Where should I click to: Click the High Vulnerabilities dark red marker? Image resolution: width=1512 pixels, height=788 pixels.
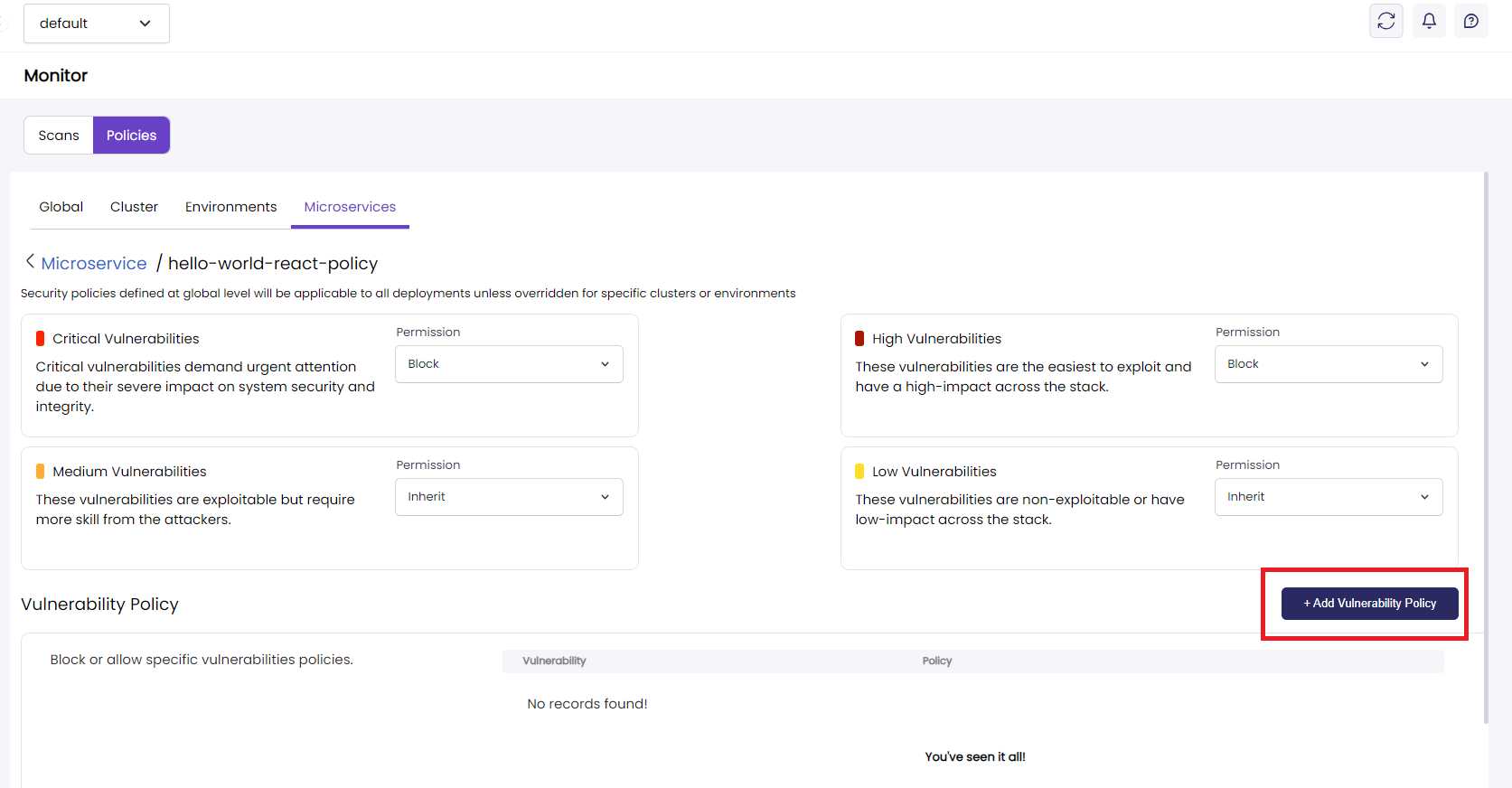(x=859, y=339)
